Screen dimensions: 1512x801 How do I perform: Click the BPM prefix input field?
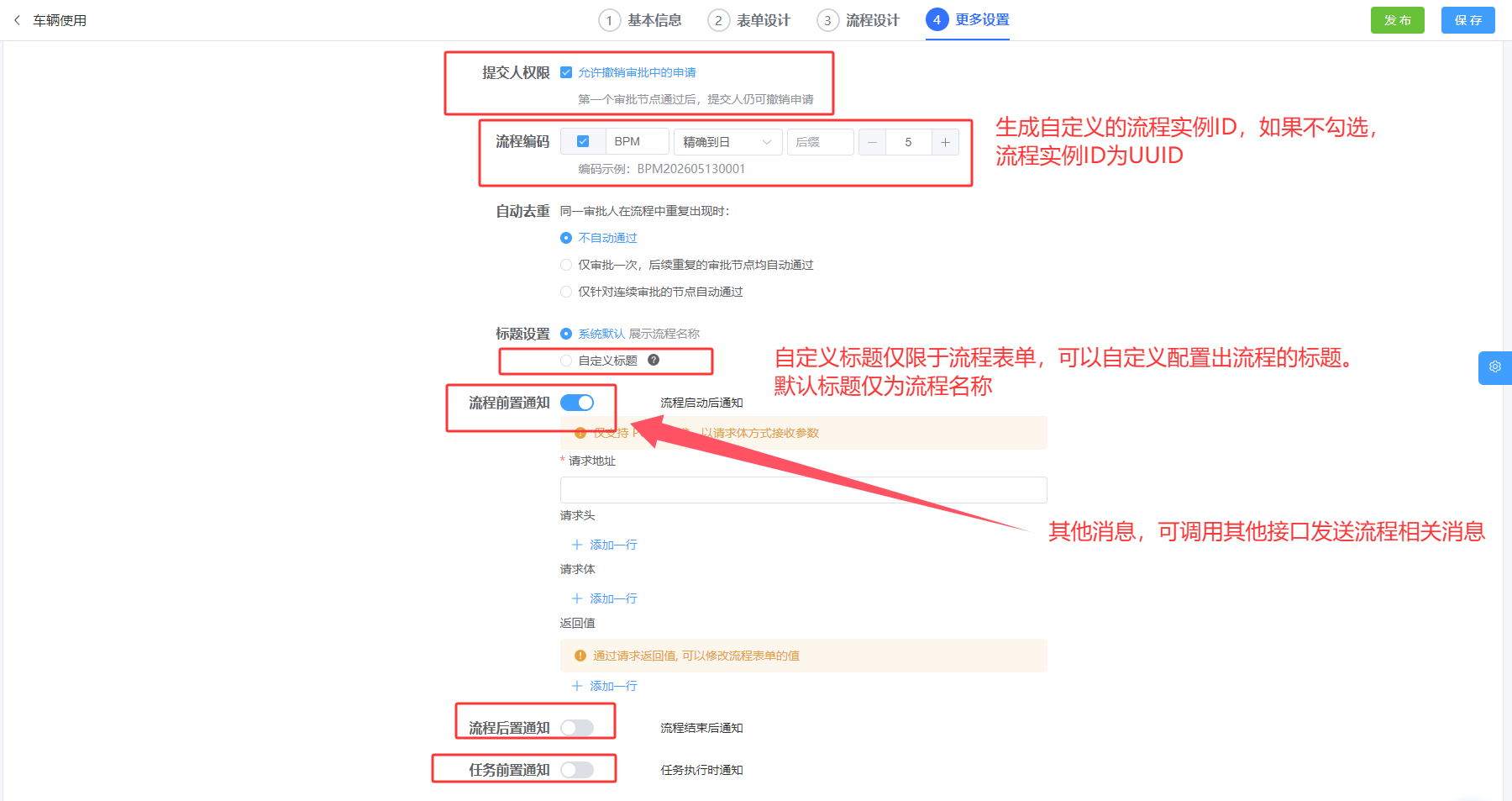point(638,141)
